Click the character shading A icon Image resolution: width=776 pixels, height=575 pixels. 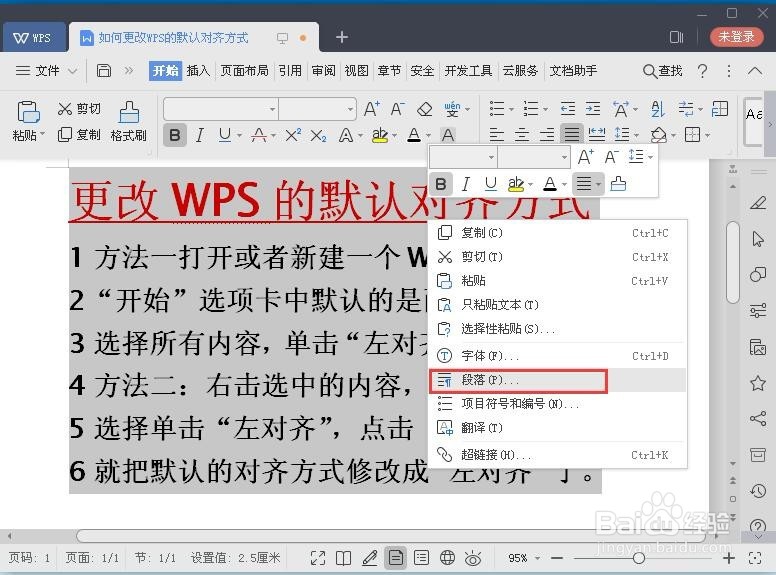[x=448, y=135]
